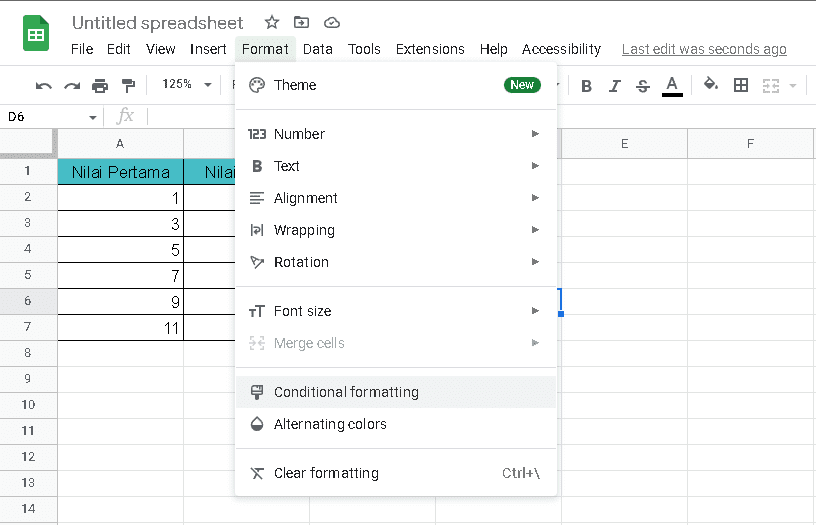The height and width of the screenshot is (525, 816).
Task: Close the open Format menu
Action: click(265, 49)
